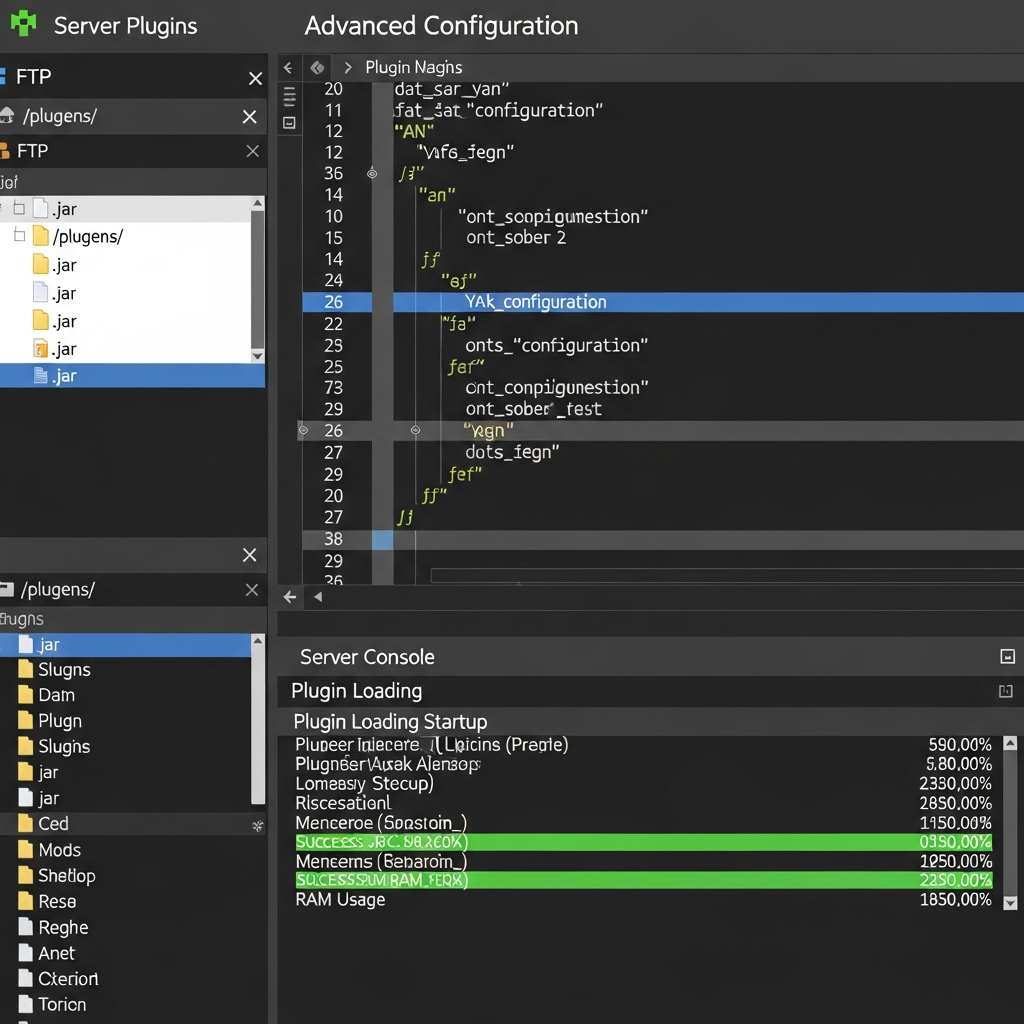Toggle the gutter marker on line 36

[x=372, y=173]
